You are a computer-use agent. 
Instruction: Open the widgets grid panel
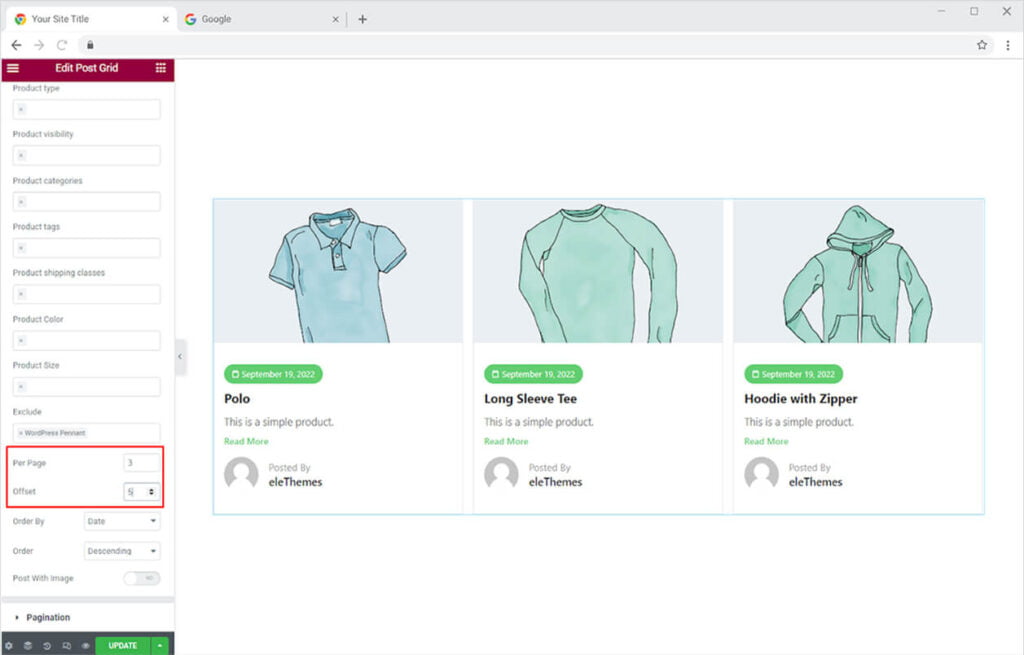(x=161, y=69)
